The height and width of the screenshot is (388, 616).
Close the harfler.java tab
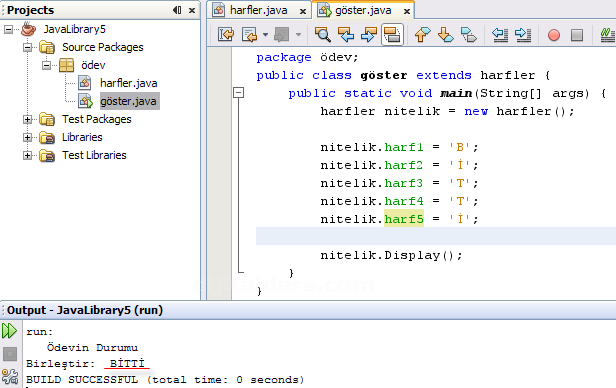[x=303, y=11]
